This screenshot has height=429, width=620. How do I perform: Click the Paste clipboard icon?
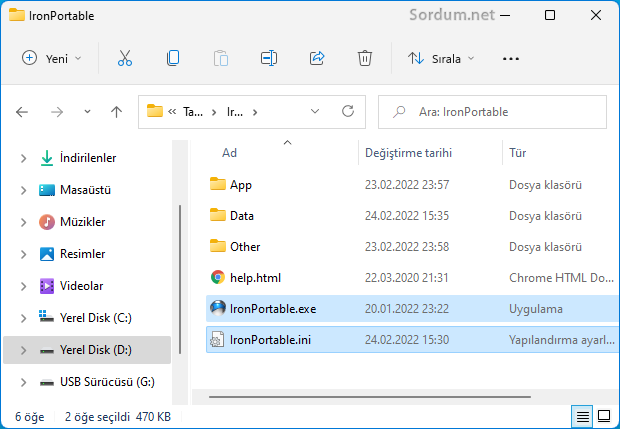(221, 59)
